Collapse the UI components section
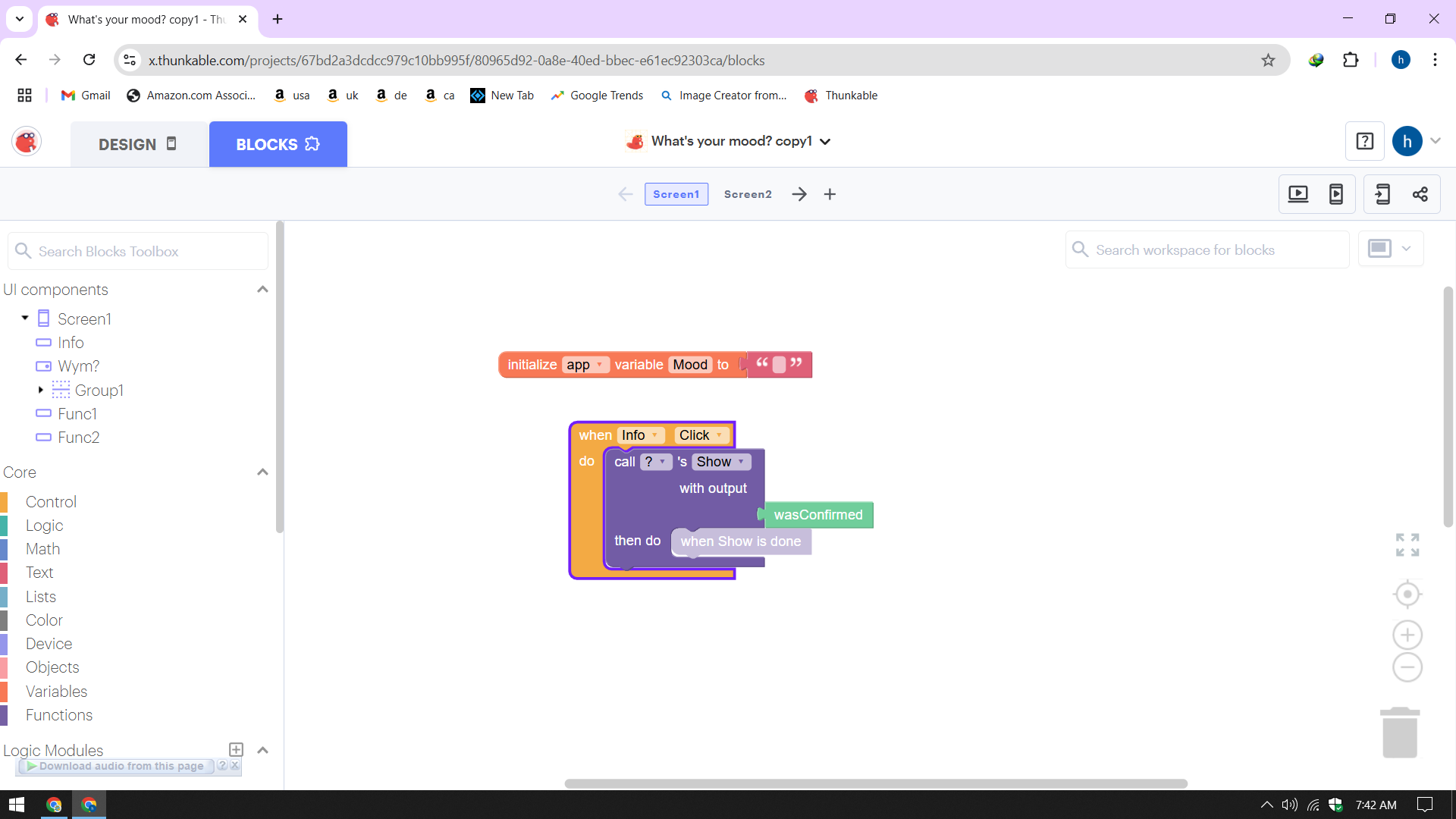 click(x=262, y=289)
